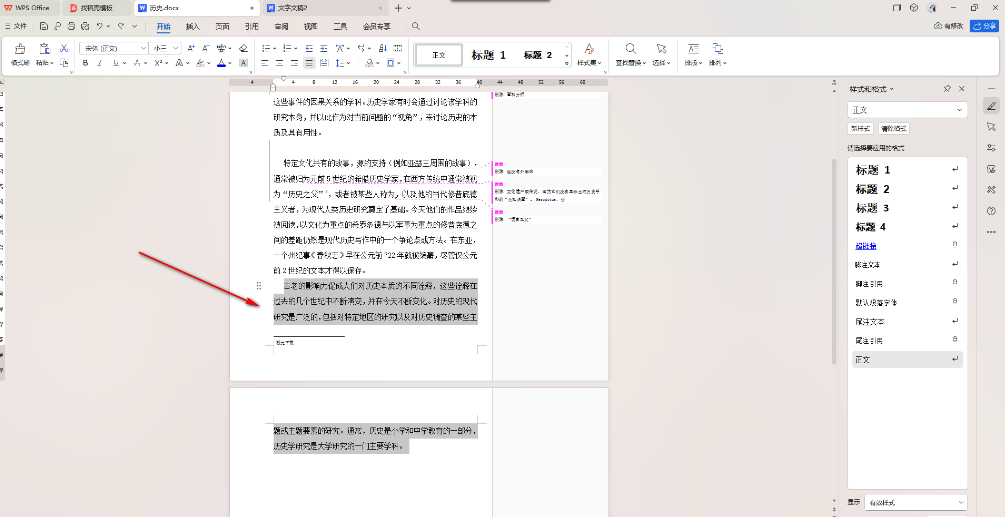1005x517 pixels.
Task: Pin the Styles and Formatting panel
Action: (x=947, y=89)
